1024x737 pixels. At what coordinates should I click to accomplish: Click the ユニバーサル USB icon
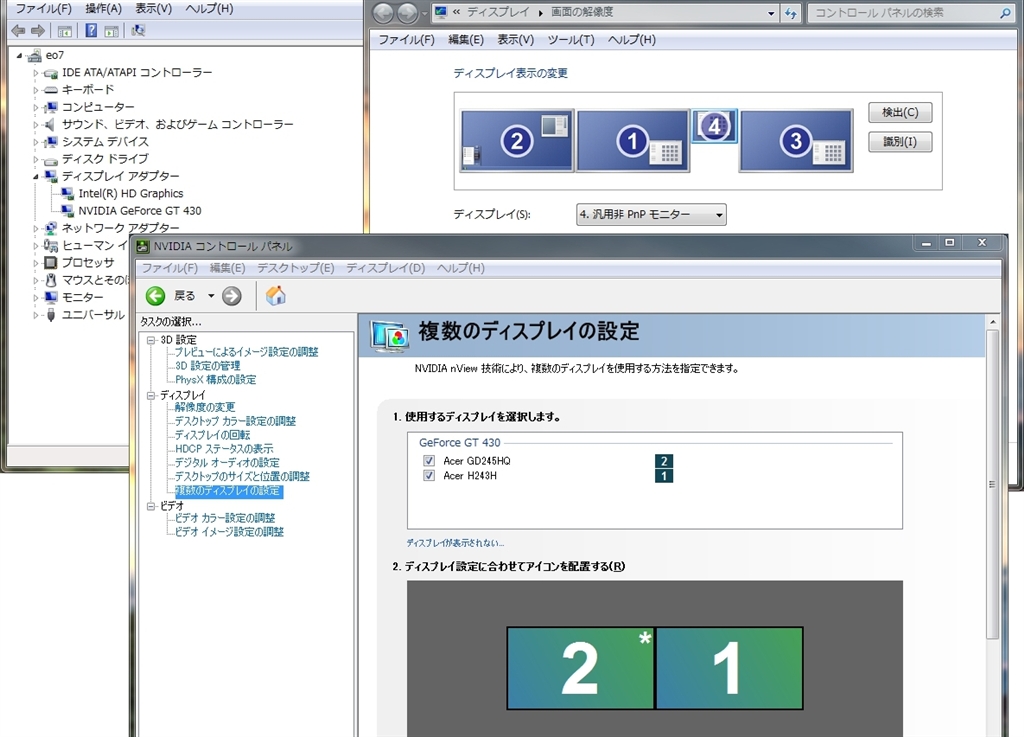[x=51, y=315]
